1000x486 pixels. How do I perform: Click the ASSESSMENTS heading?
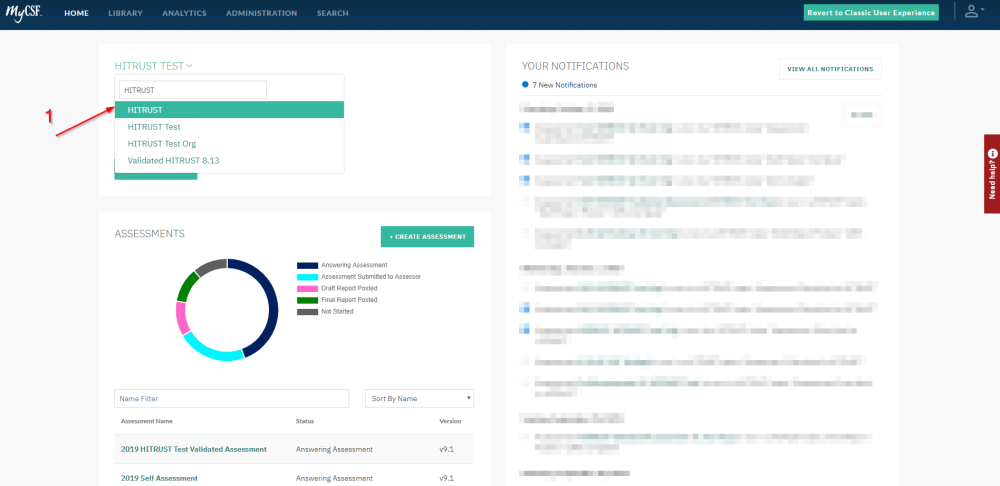coord(150,233)
